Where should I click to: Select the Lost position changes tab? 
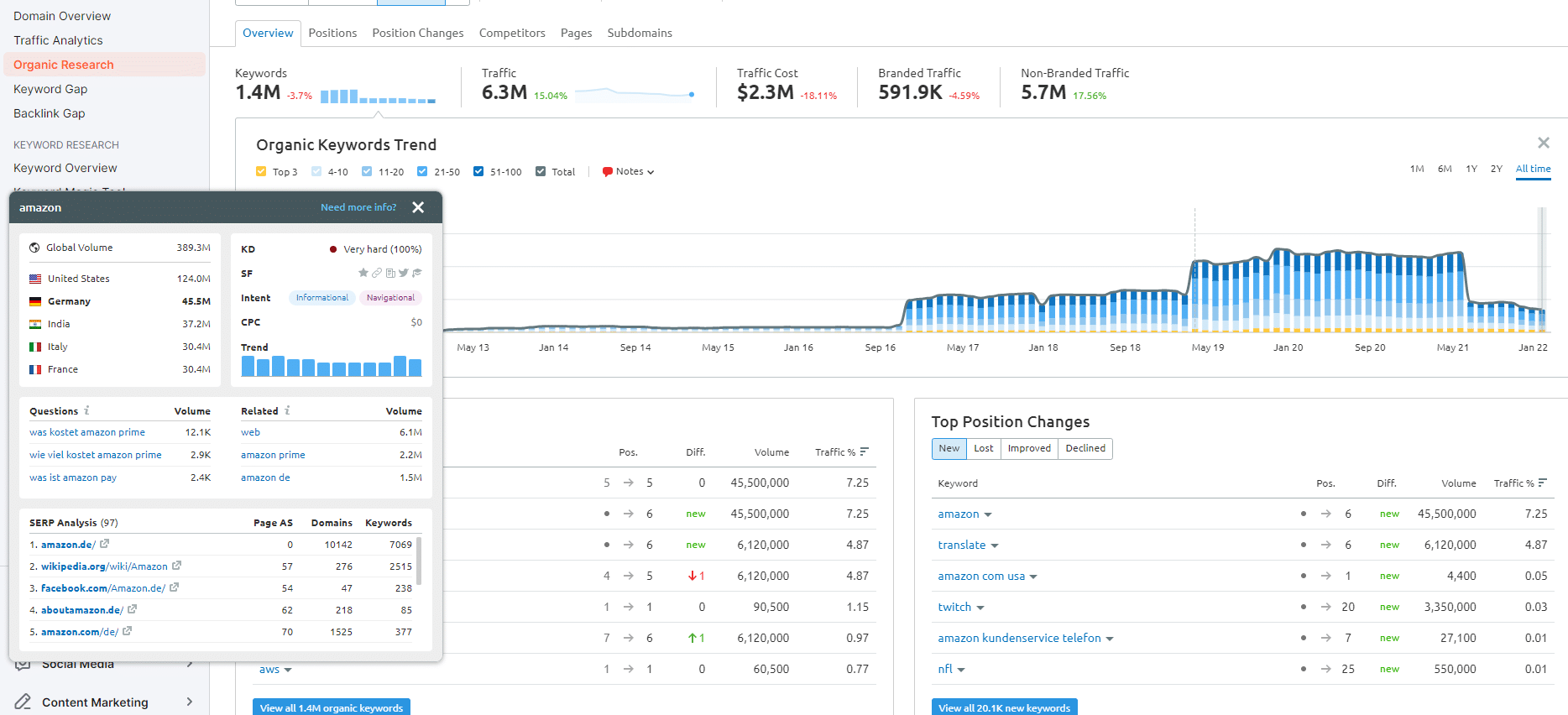[x=984, y=448]
